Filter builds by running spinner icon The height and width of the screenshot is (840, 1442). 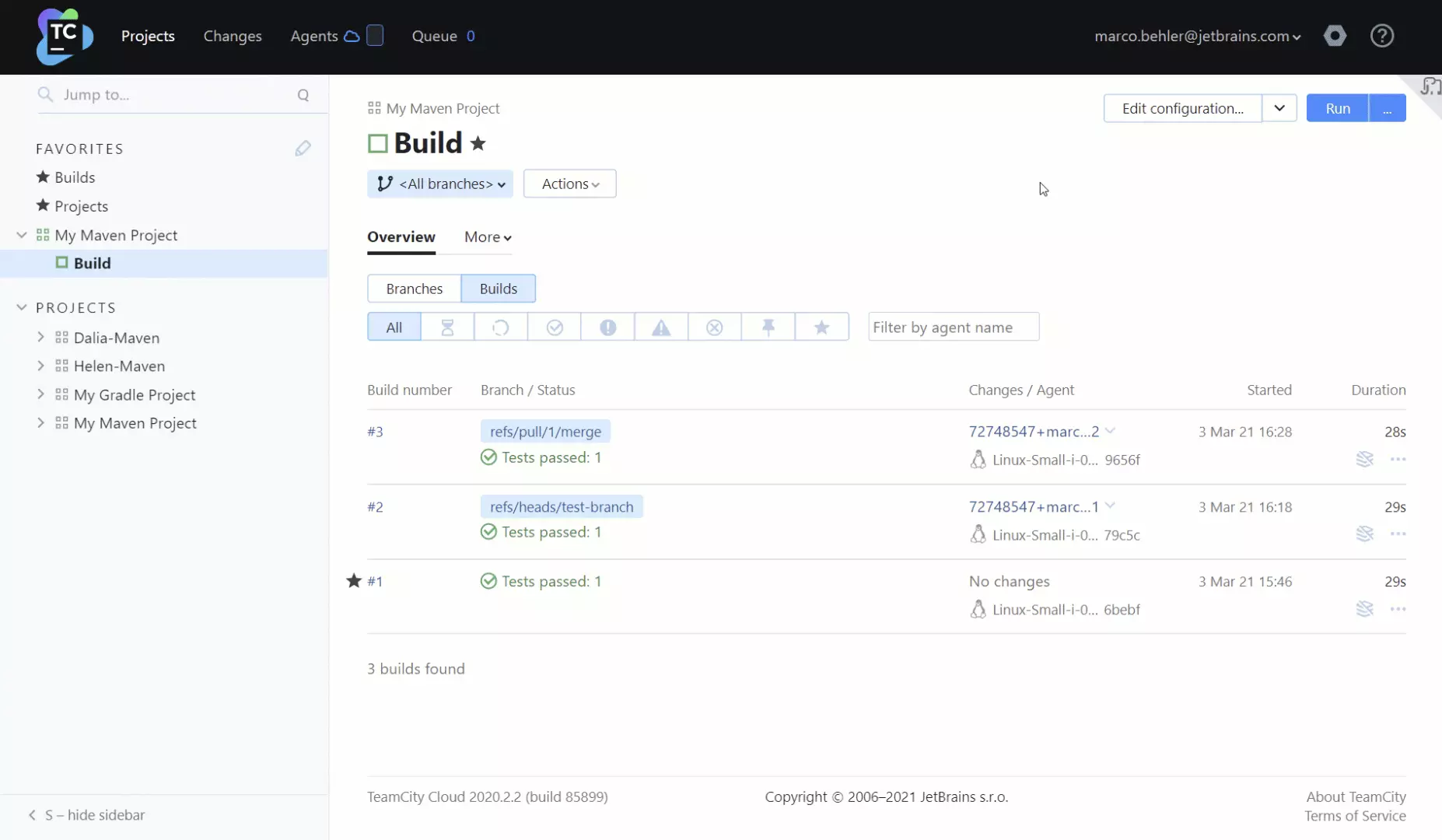click(500, 327)
